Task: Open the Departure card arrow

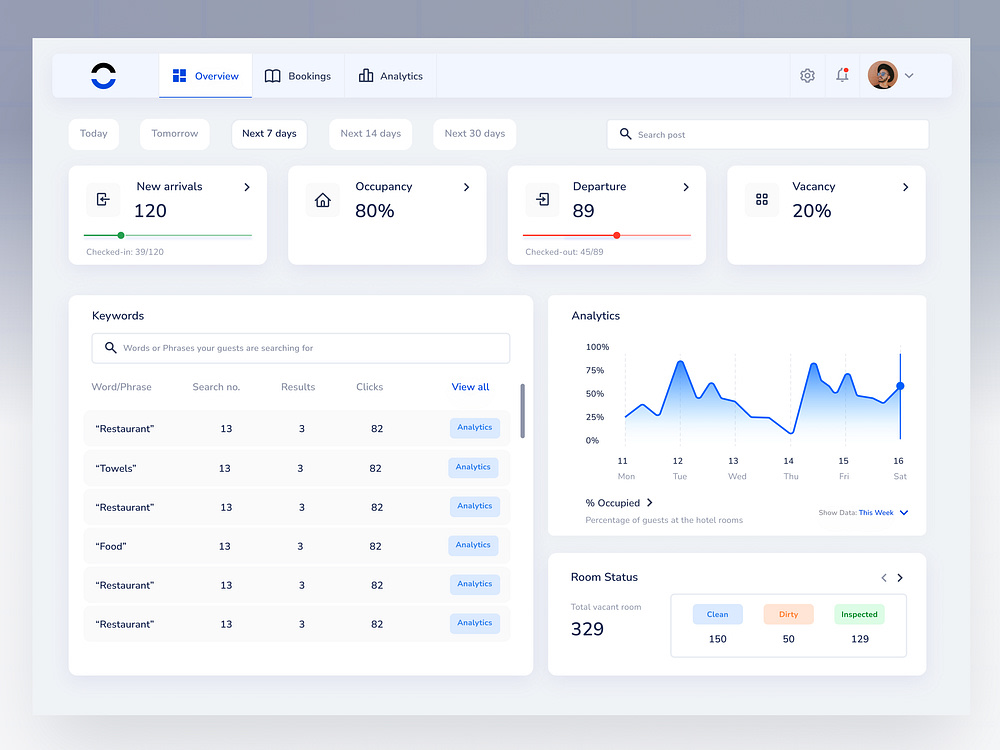Action: tap(686, 187)
